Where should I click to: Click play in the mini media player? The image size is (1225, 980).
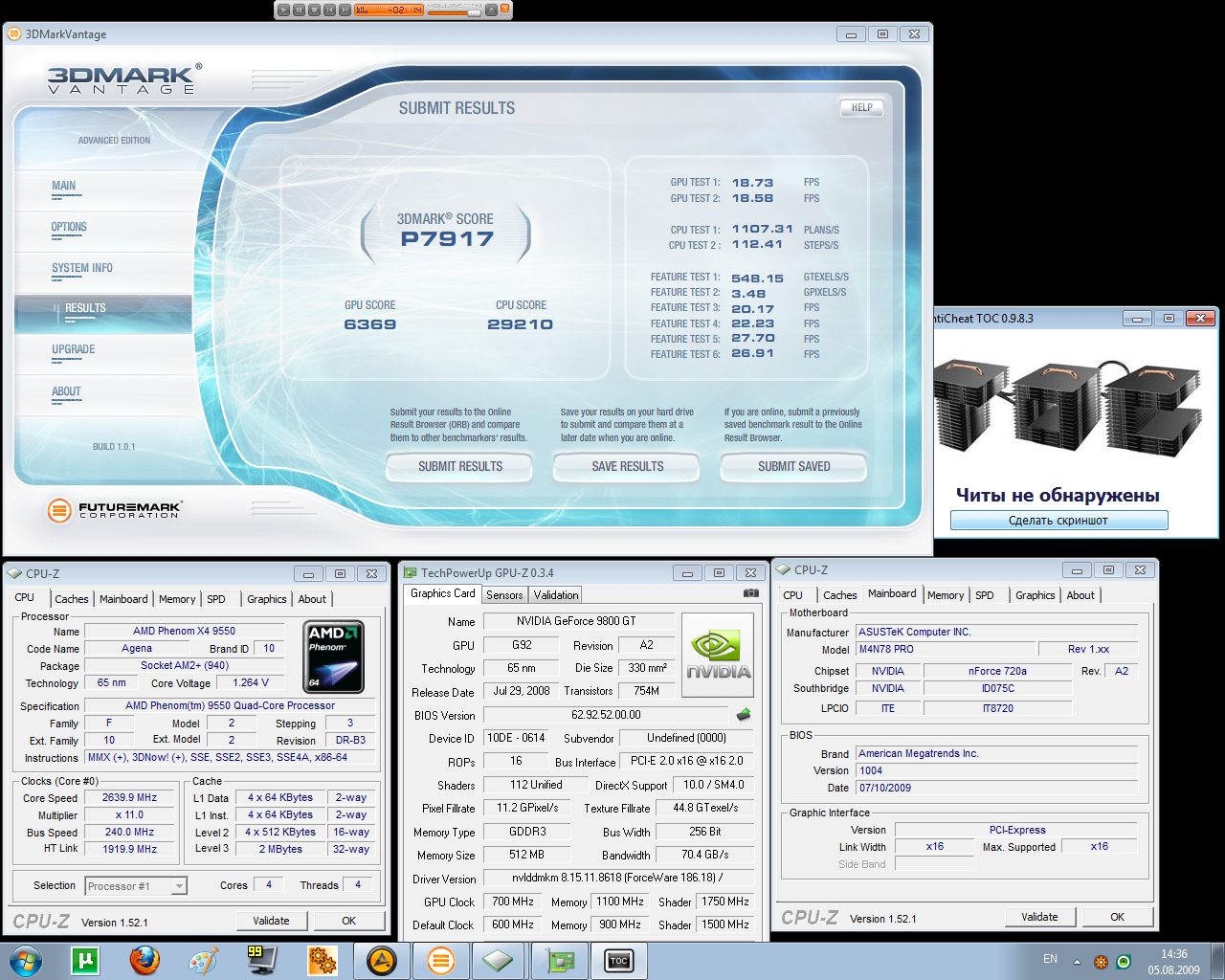283,10
